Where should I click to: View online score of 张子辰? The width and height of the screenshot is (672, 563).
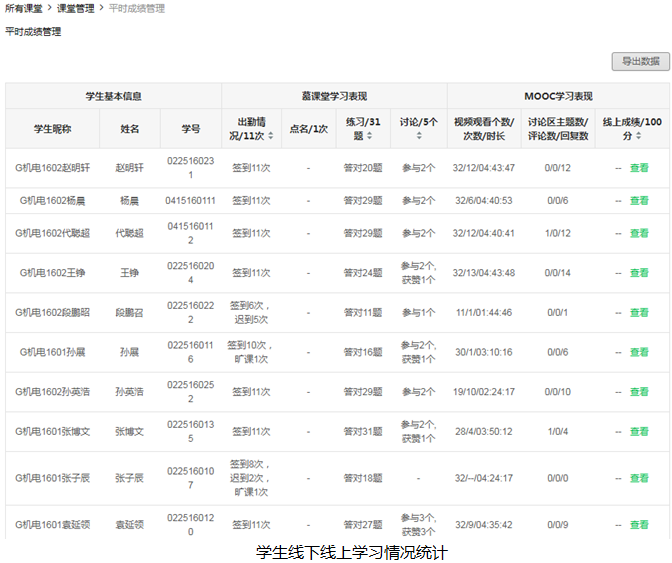[x=639, y=478]
